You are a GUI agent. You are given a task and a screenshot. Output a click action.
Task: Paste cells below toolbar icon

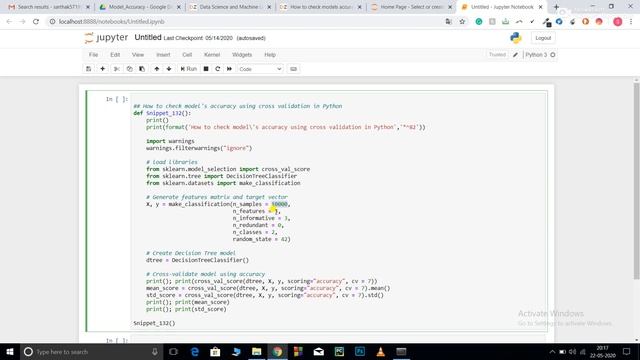click(x=142, y=69)
